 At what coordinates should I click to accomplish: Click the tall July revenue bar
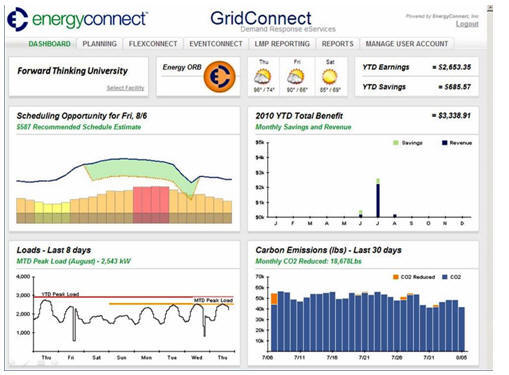pos(378,200)
